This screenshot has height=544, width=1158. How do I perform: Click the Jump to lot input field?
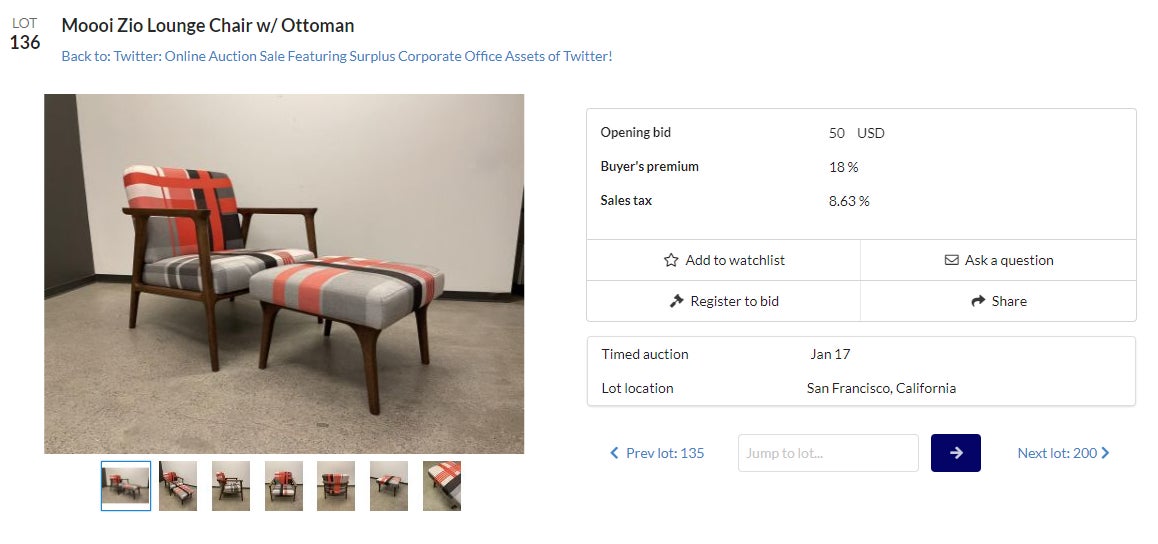coord(827,453)
